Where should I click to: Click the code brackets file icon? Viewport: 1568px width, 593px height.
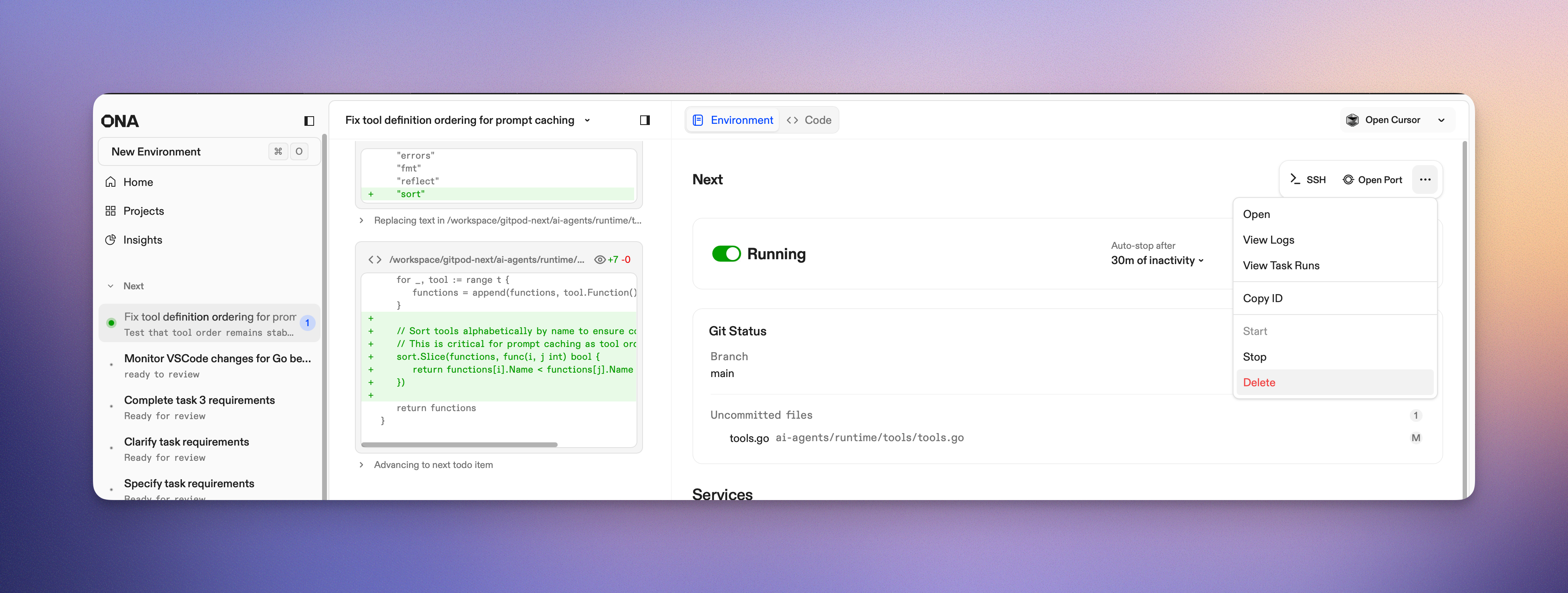375,260
